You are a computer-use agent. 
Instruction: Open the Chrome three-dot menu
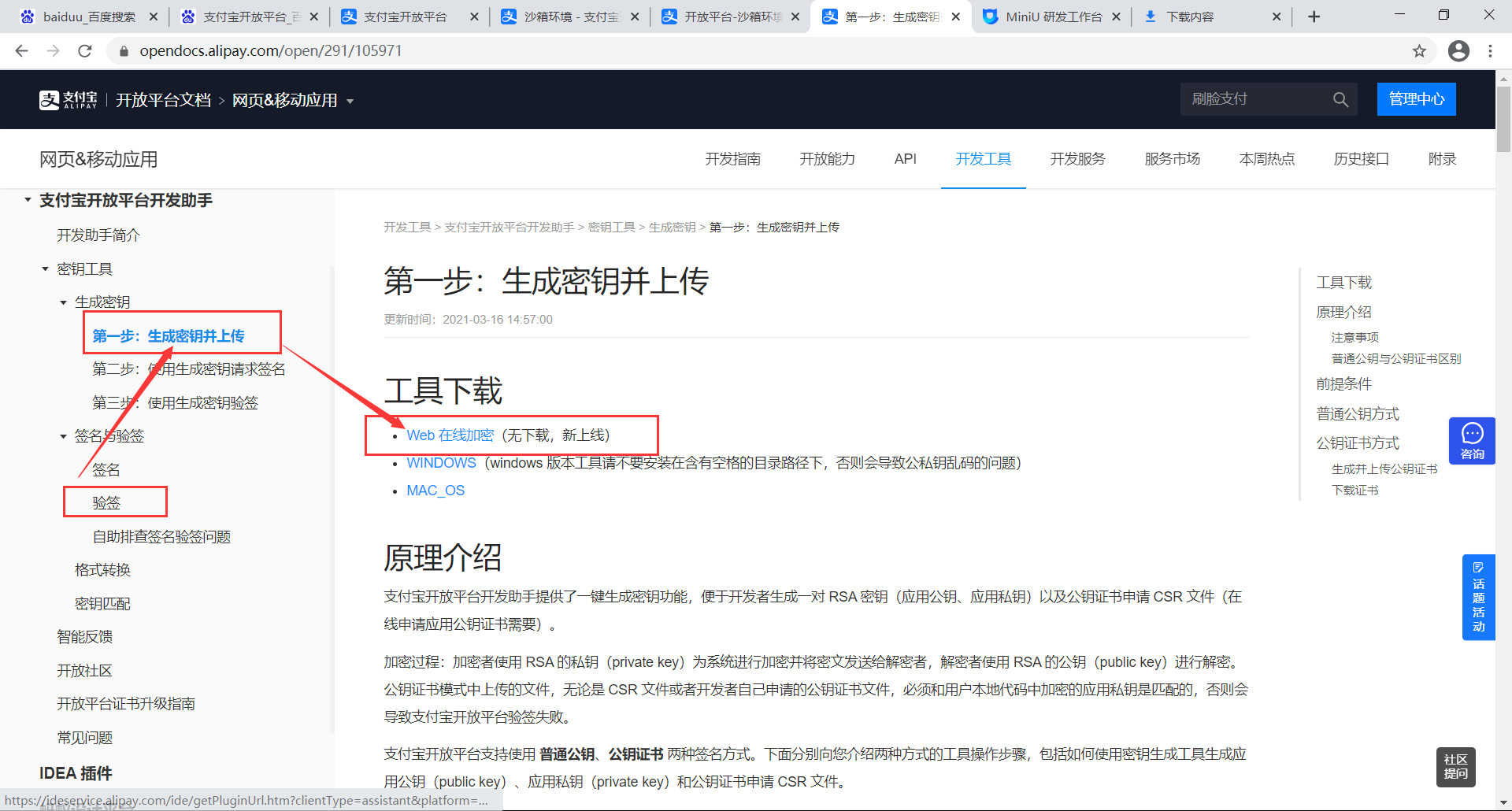pos(1490,51)
